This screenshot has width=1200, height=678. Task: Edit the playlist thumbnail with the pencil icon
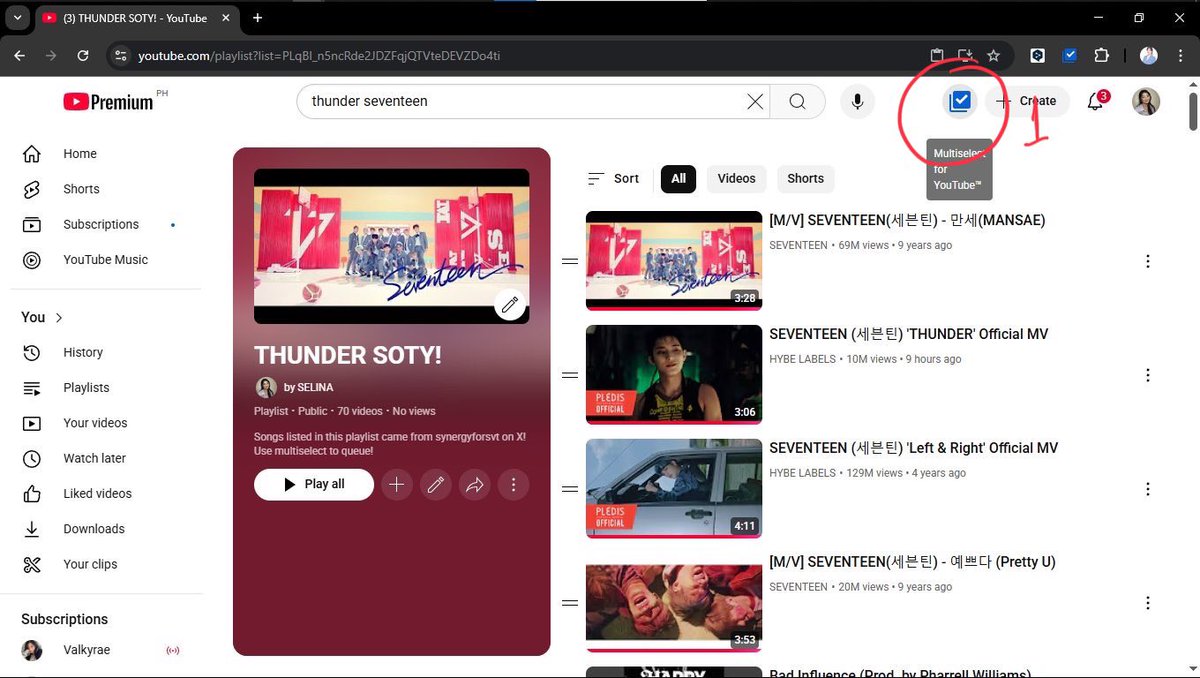(x=510, y=305)
